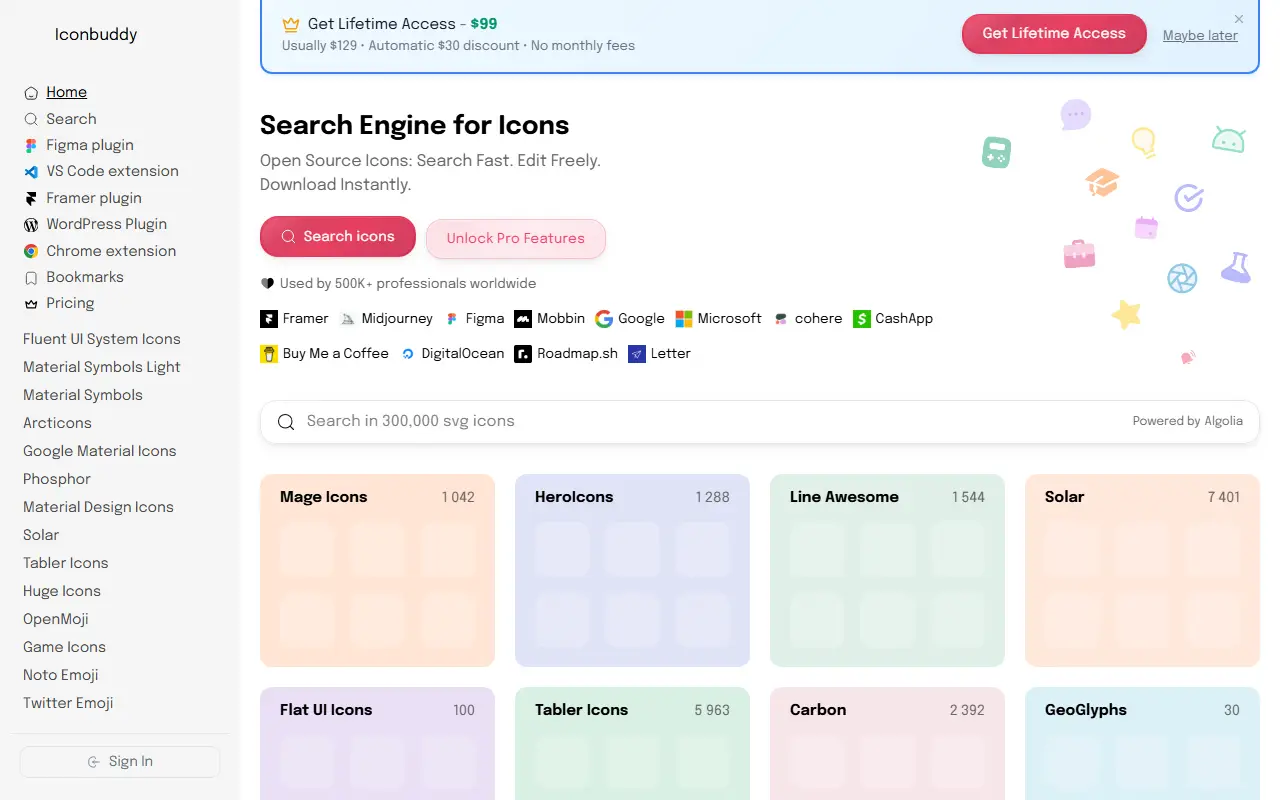Click the Android robot decorative icon
Viewport: 1280px width, 800px height.
pos(1228,139)
